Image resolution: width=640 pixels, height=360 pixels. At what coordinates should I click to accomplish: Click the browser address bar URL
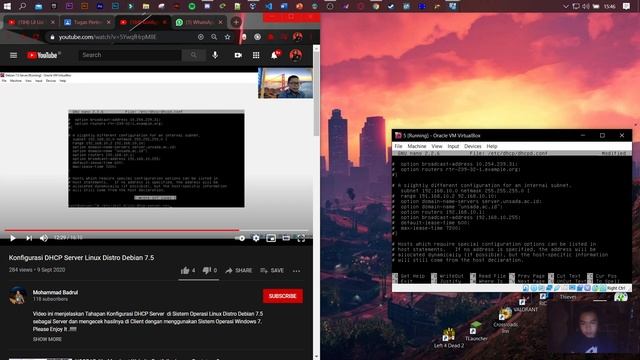click(x=107, y=37)
